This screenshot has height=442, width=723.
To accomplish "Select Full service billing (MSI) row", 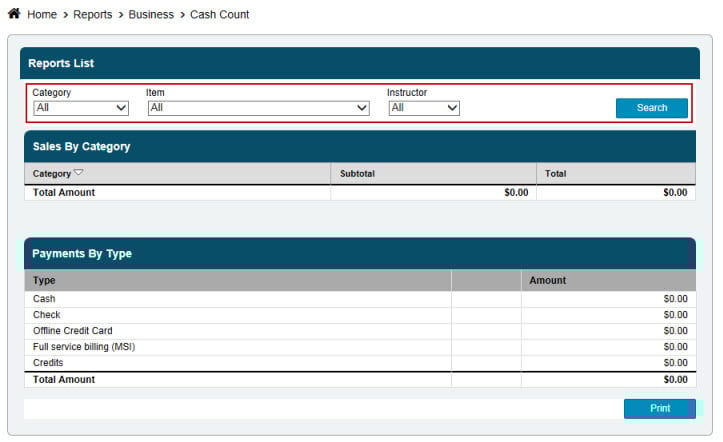I will point(84,347).
